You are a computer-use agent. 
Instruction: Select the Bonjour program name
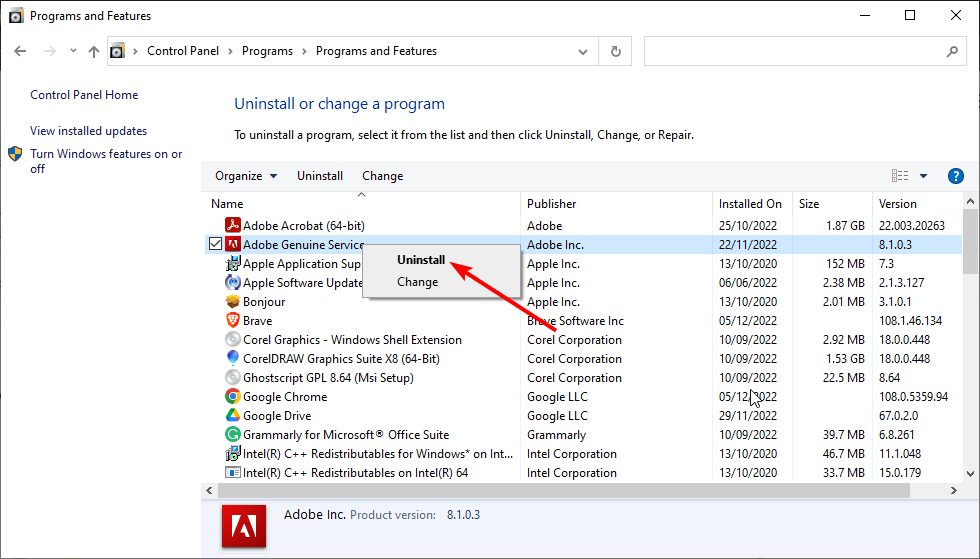pos(264,302)
